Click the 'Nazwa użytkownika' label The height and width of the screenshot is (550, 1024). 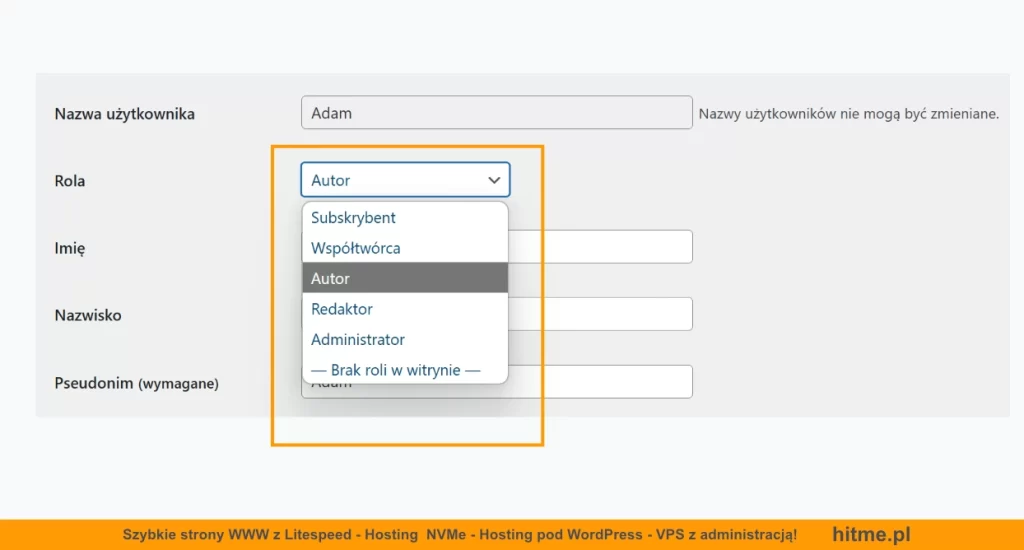(x=124, y=114)
